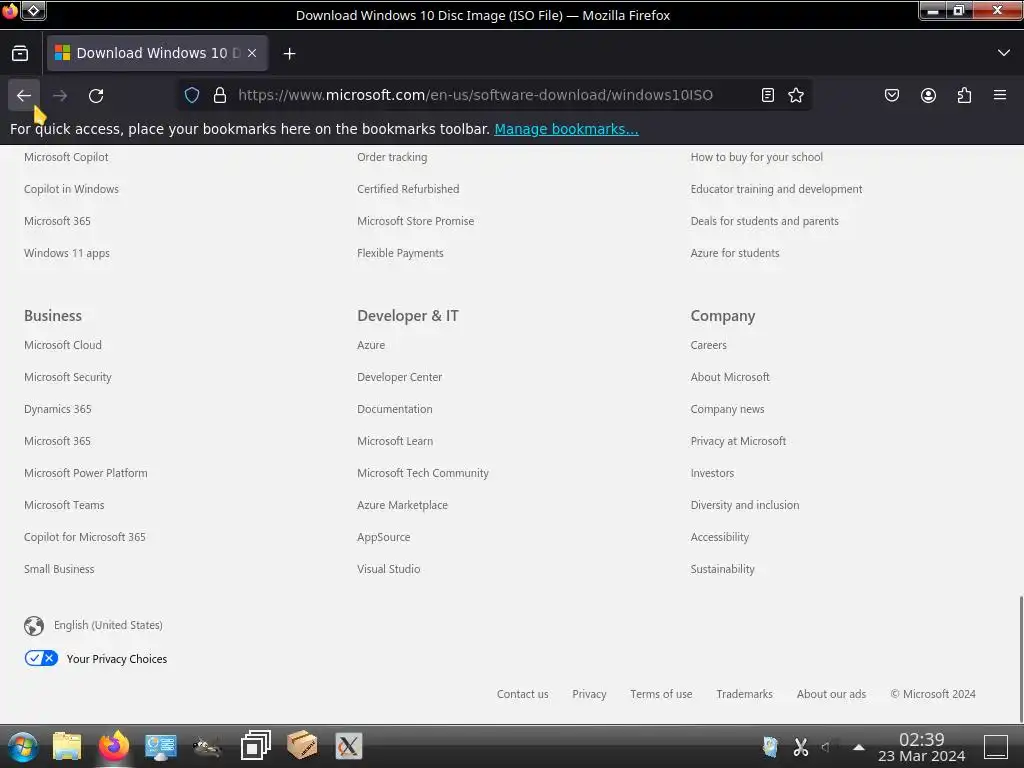Click the window switcher icon in taskbar
Viewport: 1024px width, 768px height.
255,746
